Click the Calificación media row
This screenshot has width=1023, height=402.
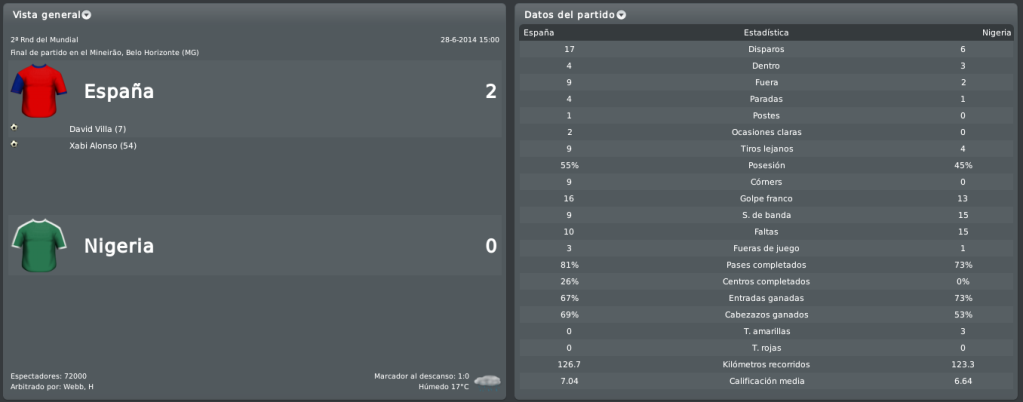[767, 381]
